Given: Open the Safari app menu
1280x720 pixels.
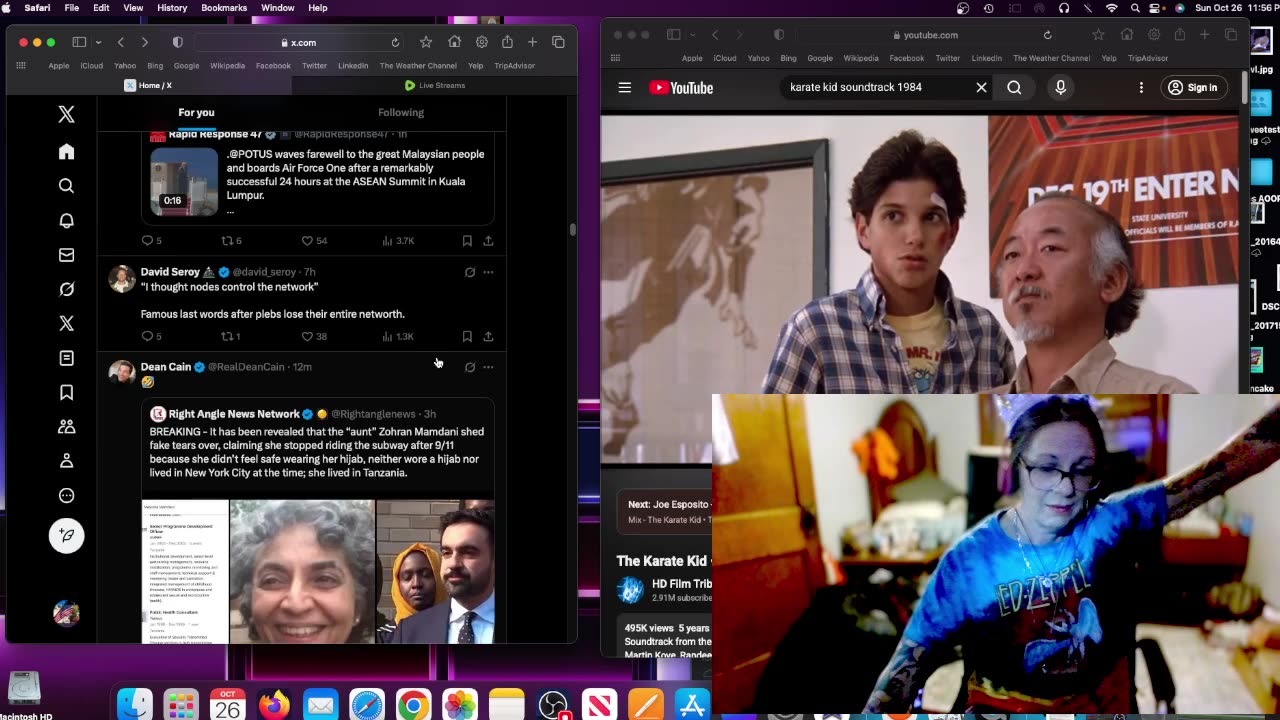Looking at the screenshot, I should tap(37, 8).
